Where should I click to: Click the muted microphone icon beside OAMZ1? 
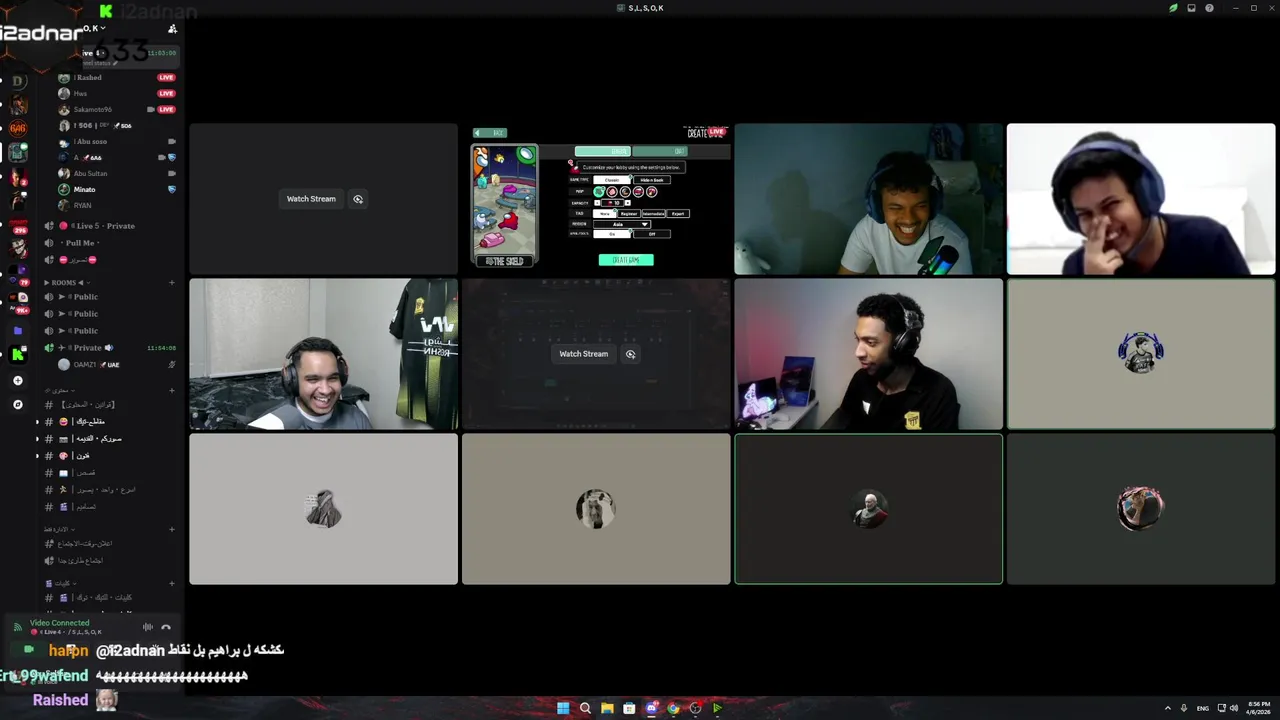(172, 364)
